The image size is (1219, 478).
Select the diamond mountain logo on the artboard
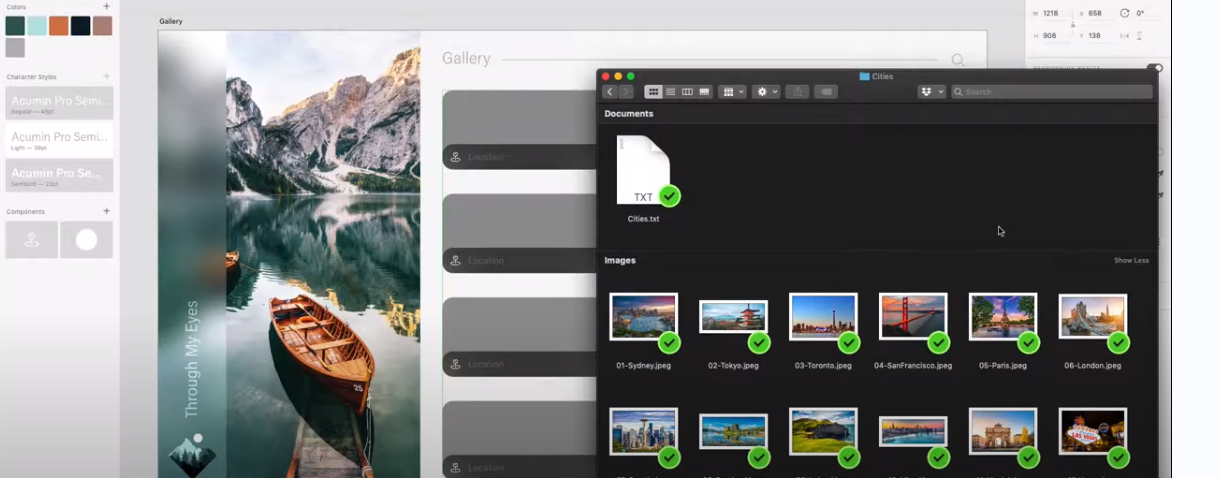pos(192,455)
